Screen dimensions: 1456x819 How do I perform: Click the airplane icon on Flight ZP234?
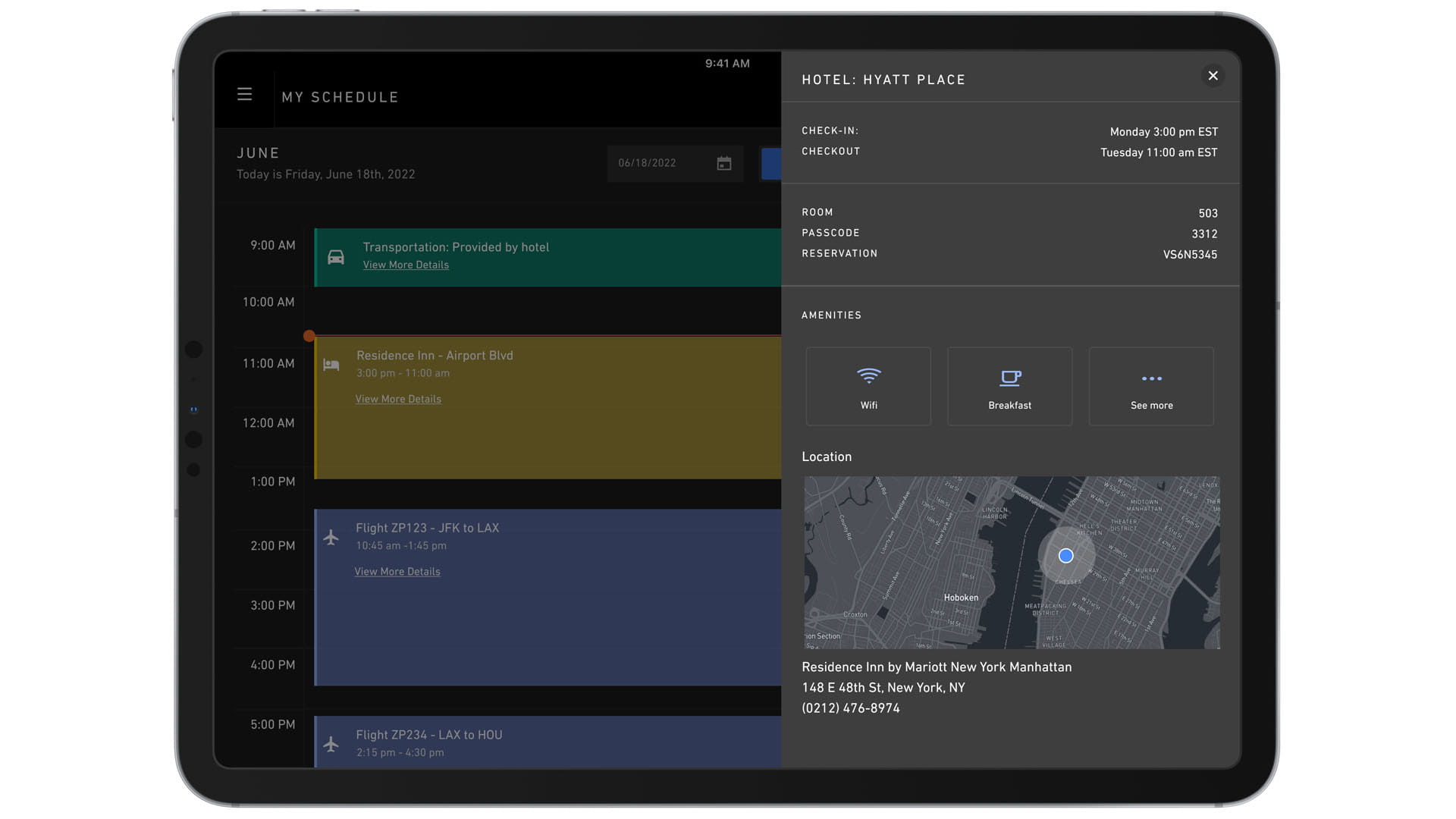(331, 744)
